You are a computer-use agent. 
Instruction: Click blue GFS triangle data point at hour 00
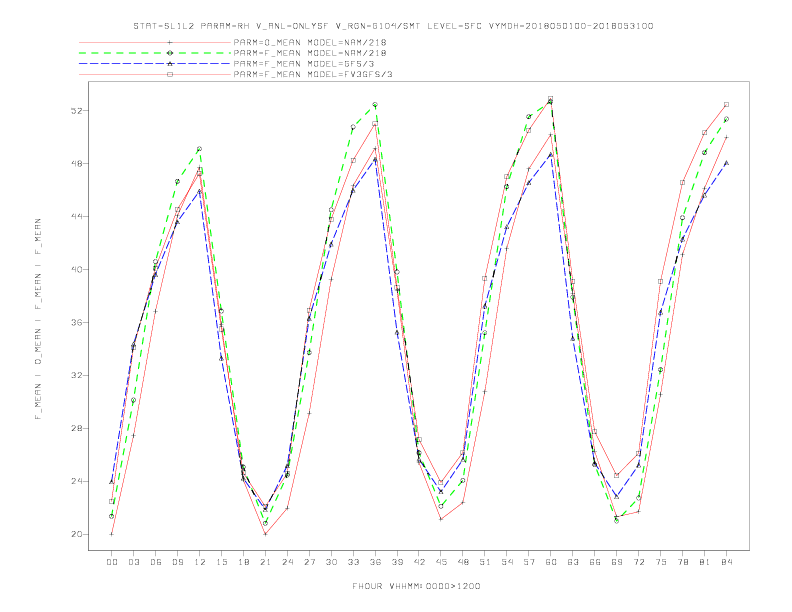[x=112, y=482]
